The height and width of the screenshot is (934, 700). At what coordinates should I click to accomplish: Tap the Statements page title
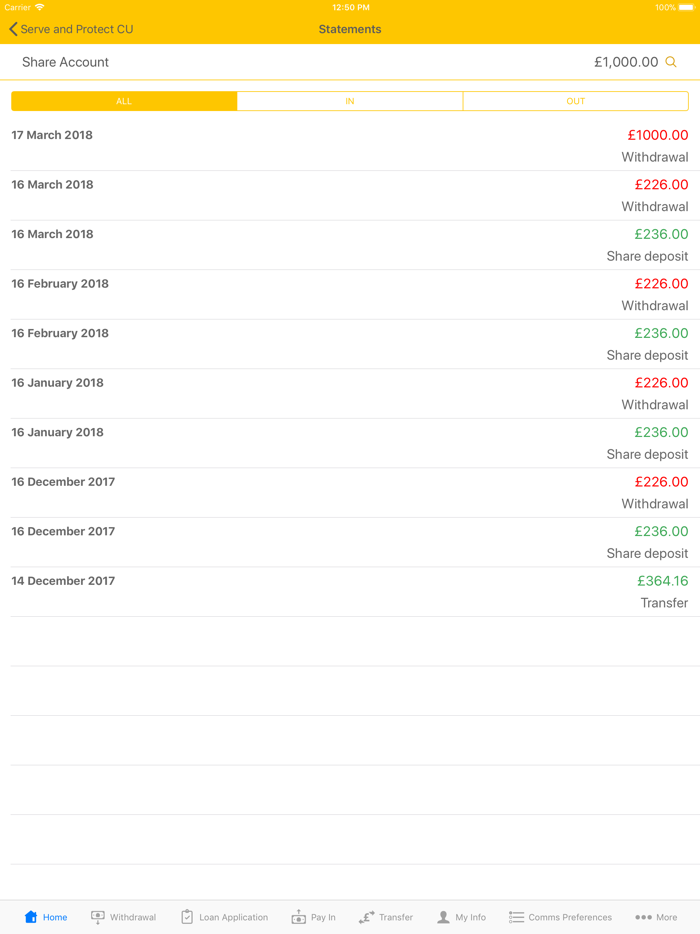coord(350,29)
